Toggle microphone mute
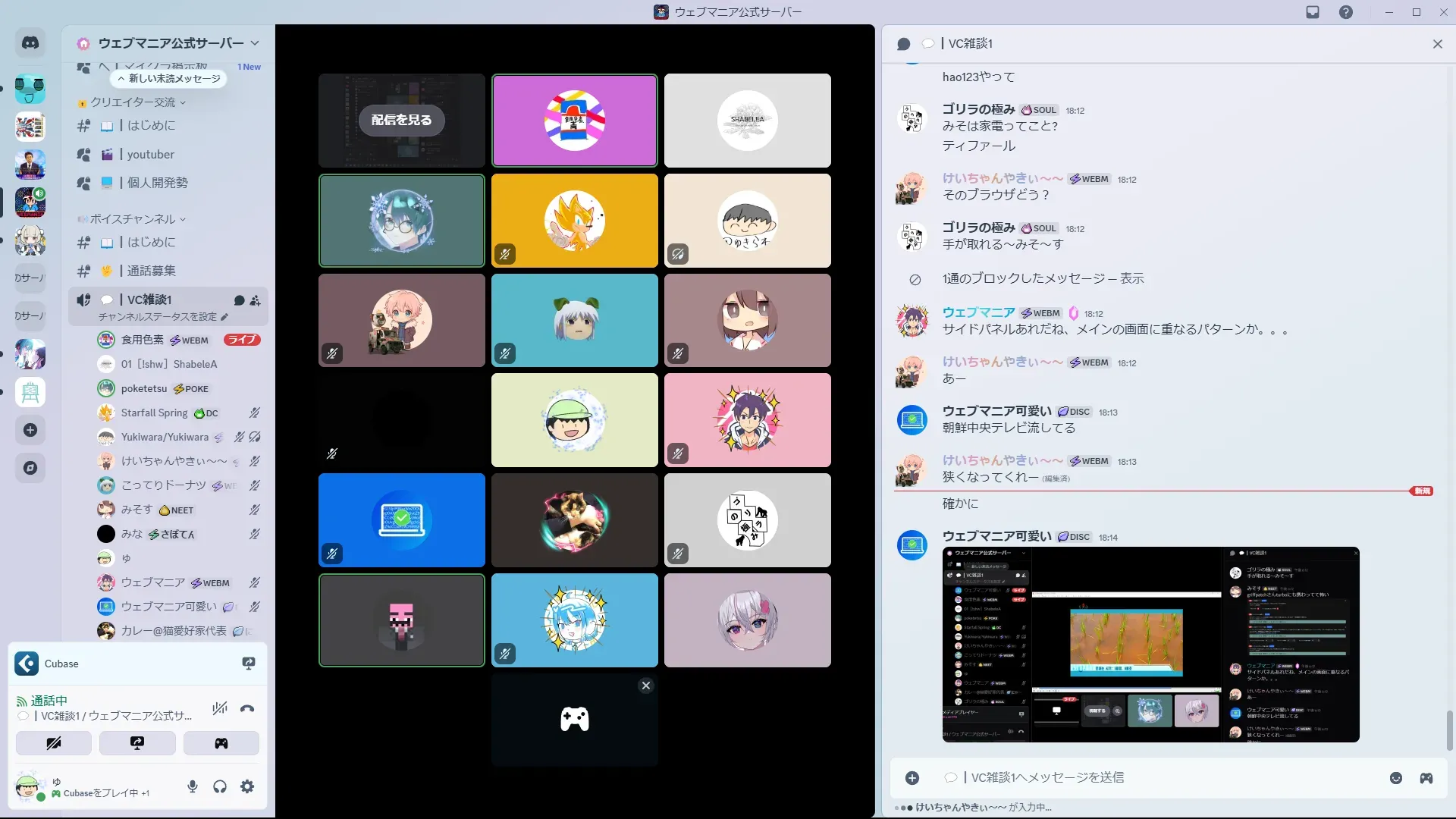 [x=193, y=787]
